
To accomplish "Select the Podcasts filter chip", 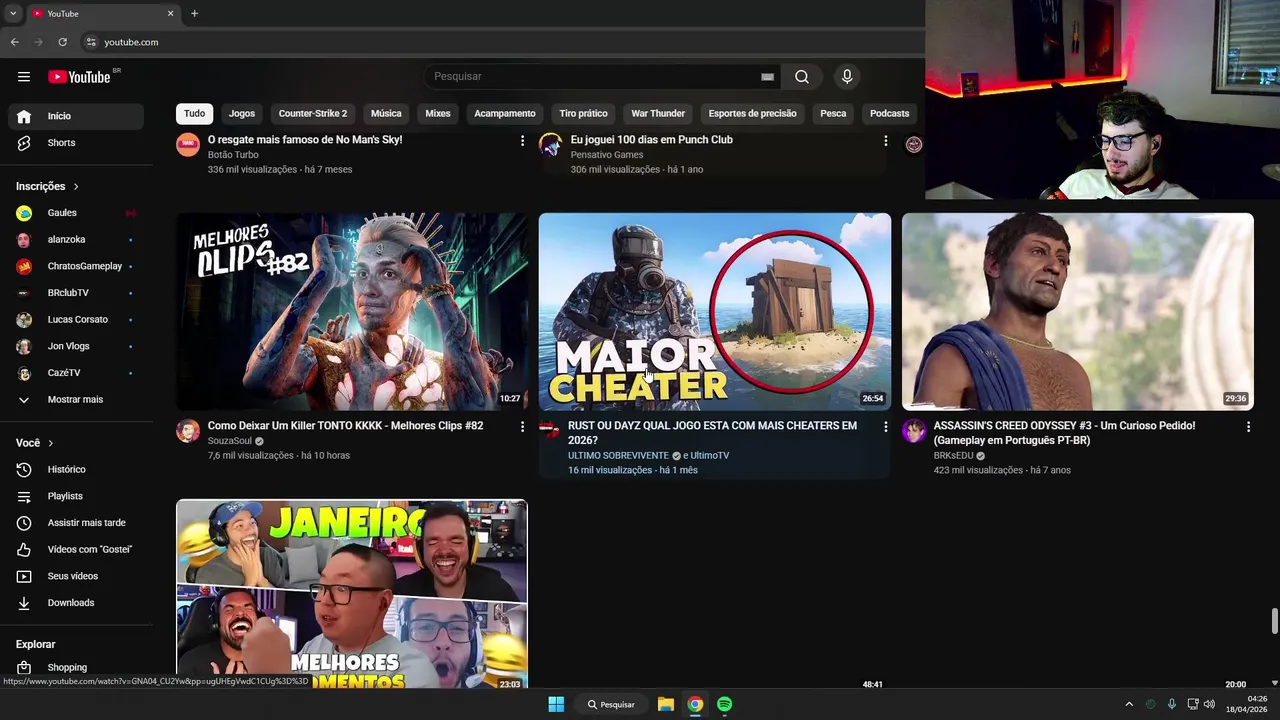I will point(889,113).
